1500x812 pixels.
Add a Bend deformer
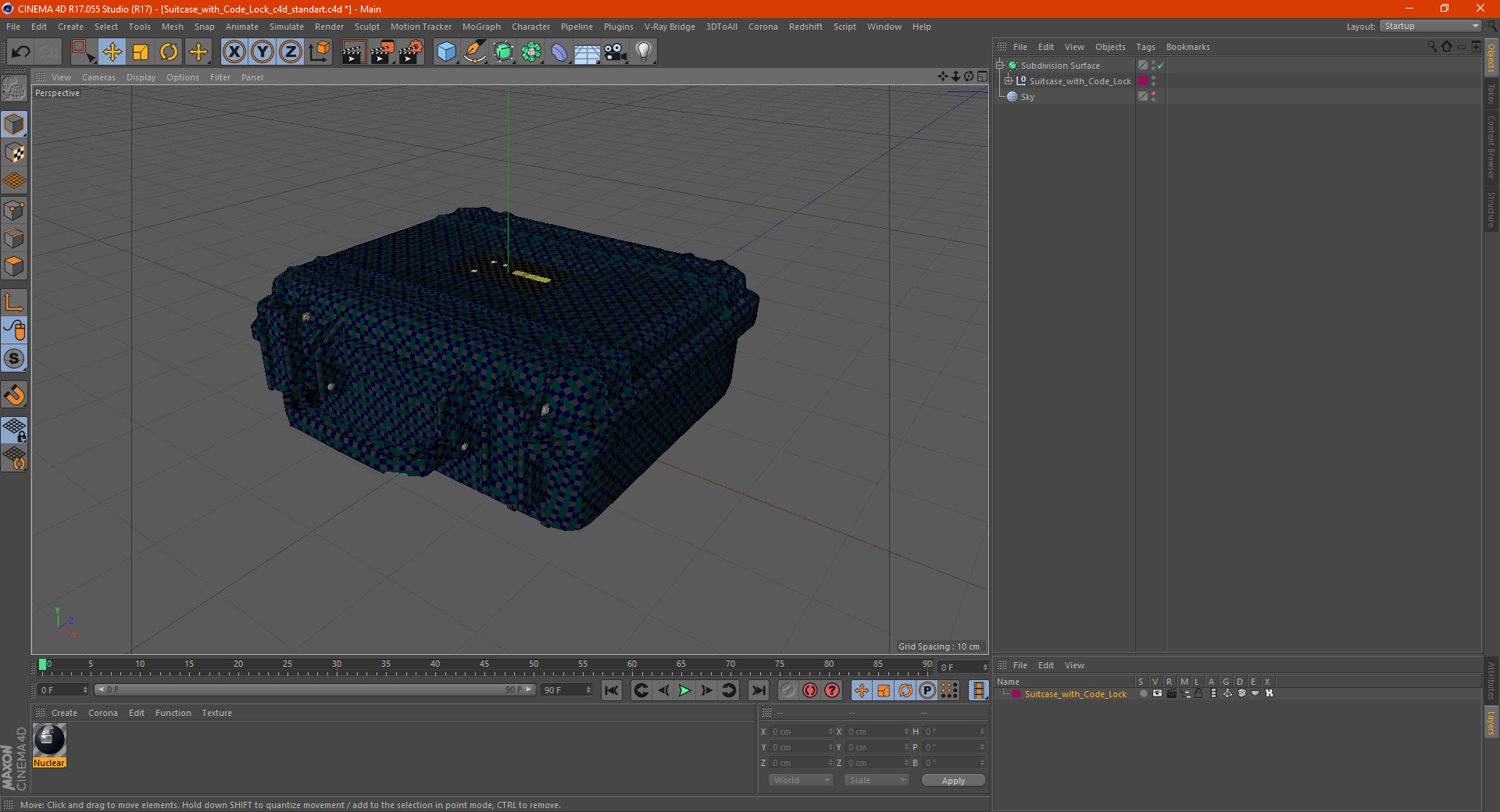[559, 52]
